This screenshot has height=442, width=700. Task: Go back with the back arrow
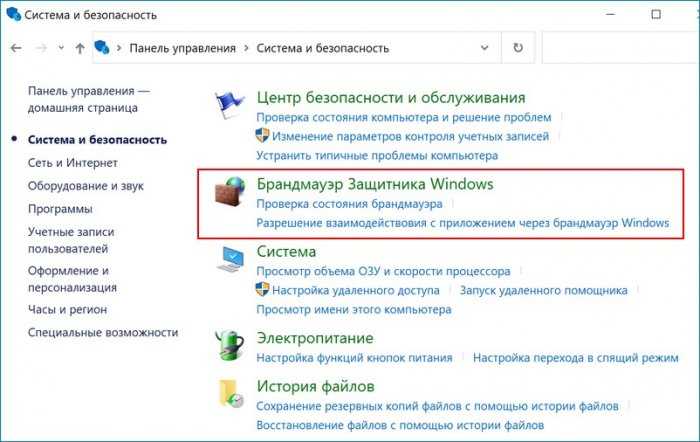16,48
